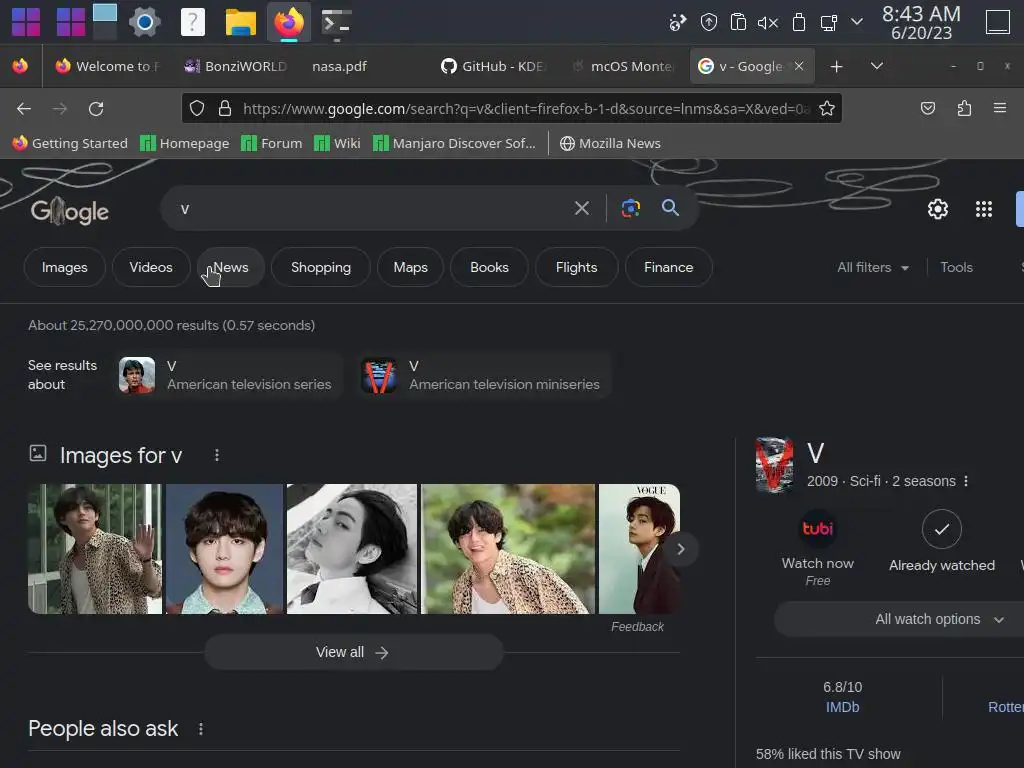Switch to the nasa.pdf tab

[x=339, y=66]
